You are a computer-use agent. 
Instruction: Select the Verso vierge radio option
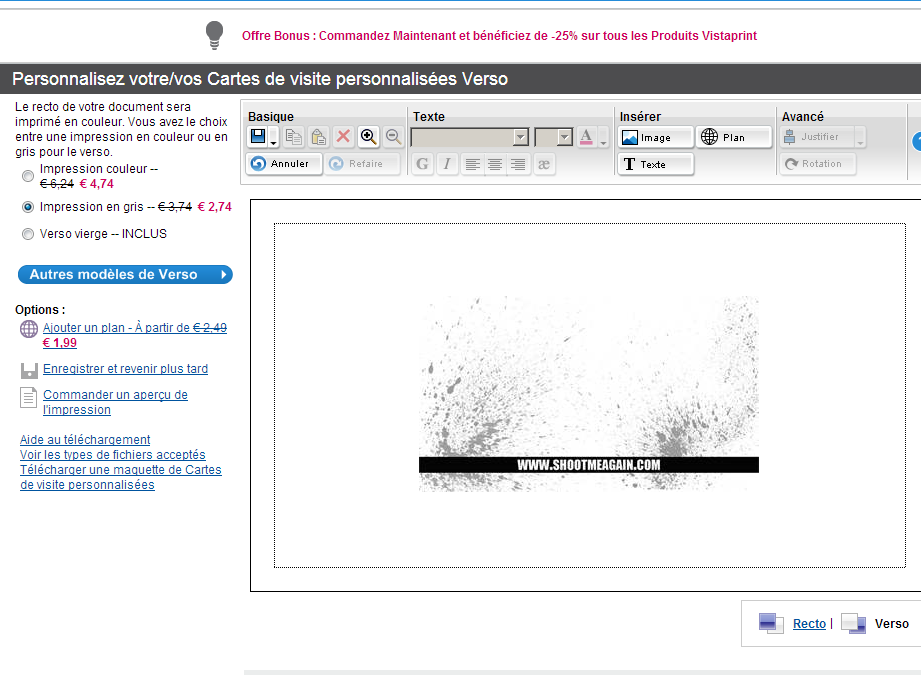click(28, 234)
